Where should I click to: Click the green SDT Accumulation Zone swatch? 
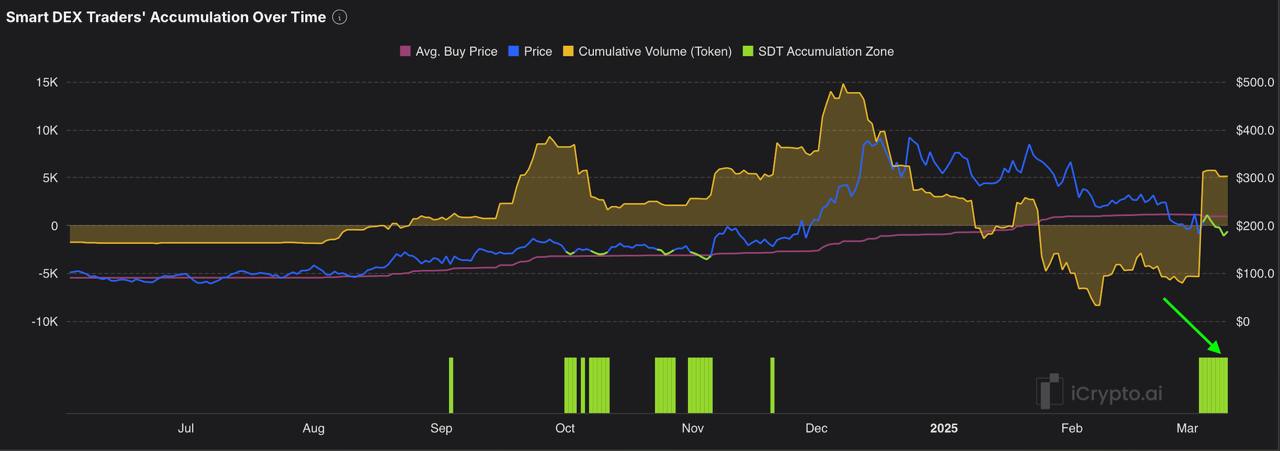747,51
